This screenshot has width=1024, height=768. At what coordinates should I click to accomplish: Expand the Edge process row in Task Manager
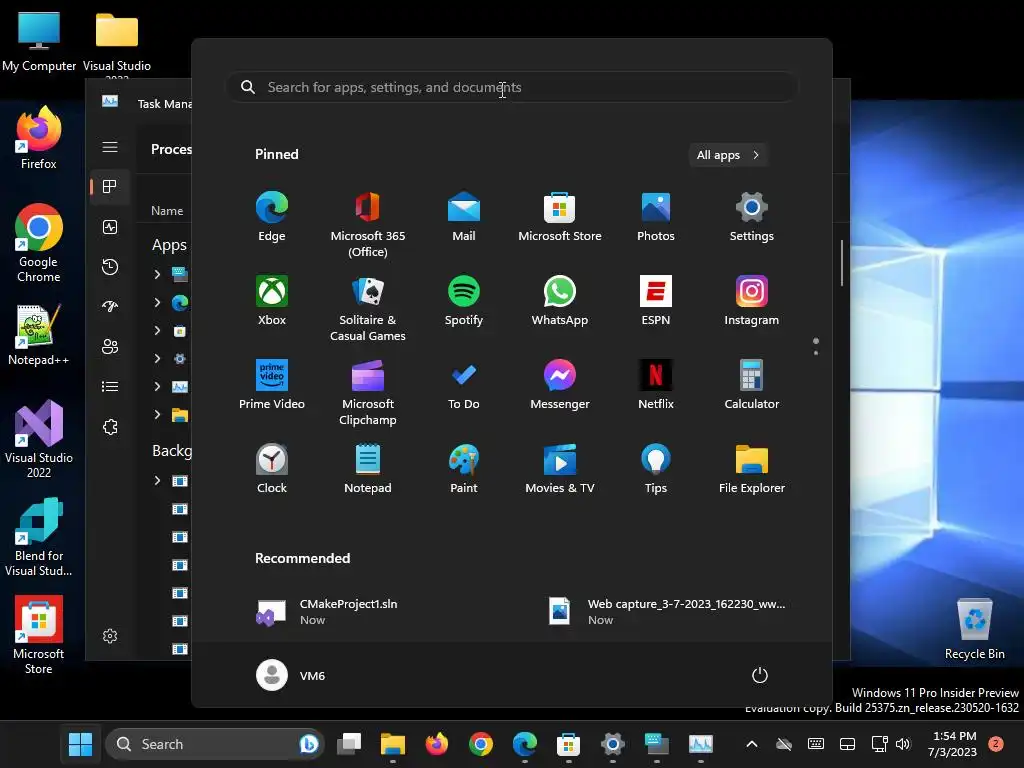pyautogui.click(x=157, y=302)
